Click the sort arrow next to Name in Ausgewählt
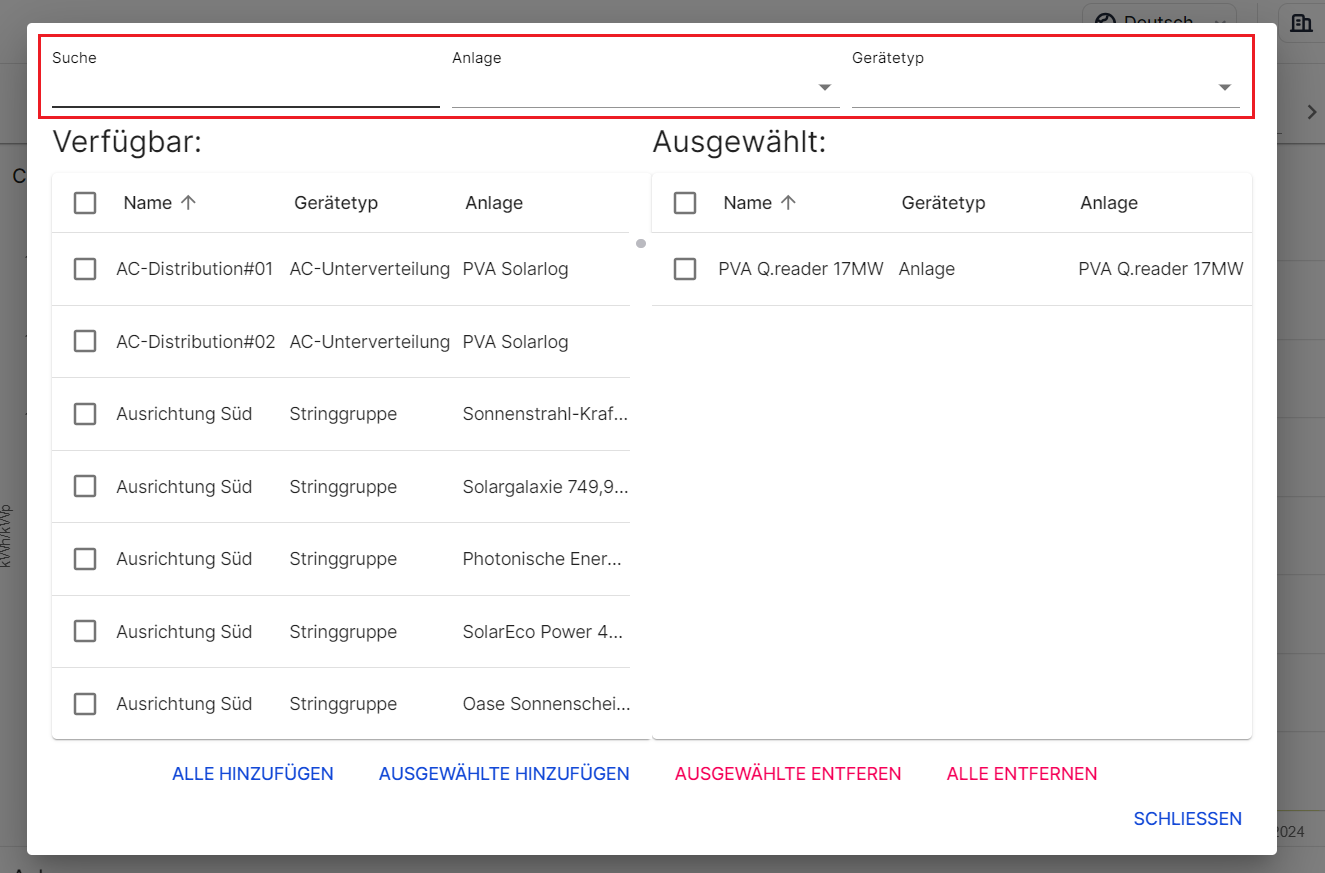The height and width of the screenshot is (873, 1325). click(x=788, y=203)
